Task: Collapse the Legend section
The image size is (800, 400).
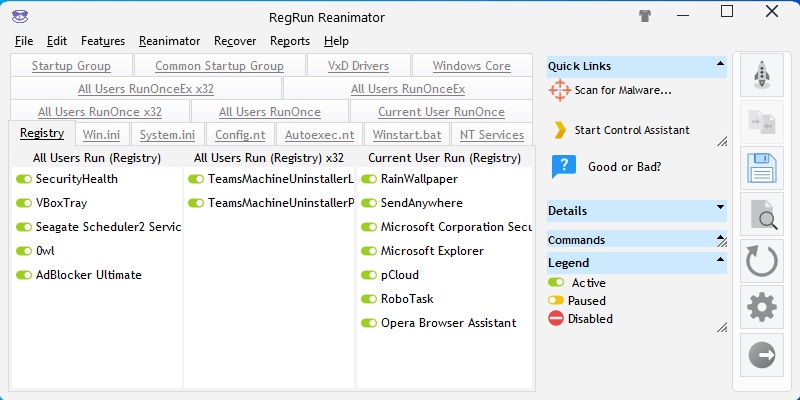Action: point(720,262)
